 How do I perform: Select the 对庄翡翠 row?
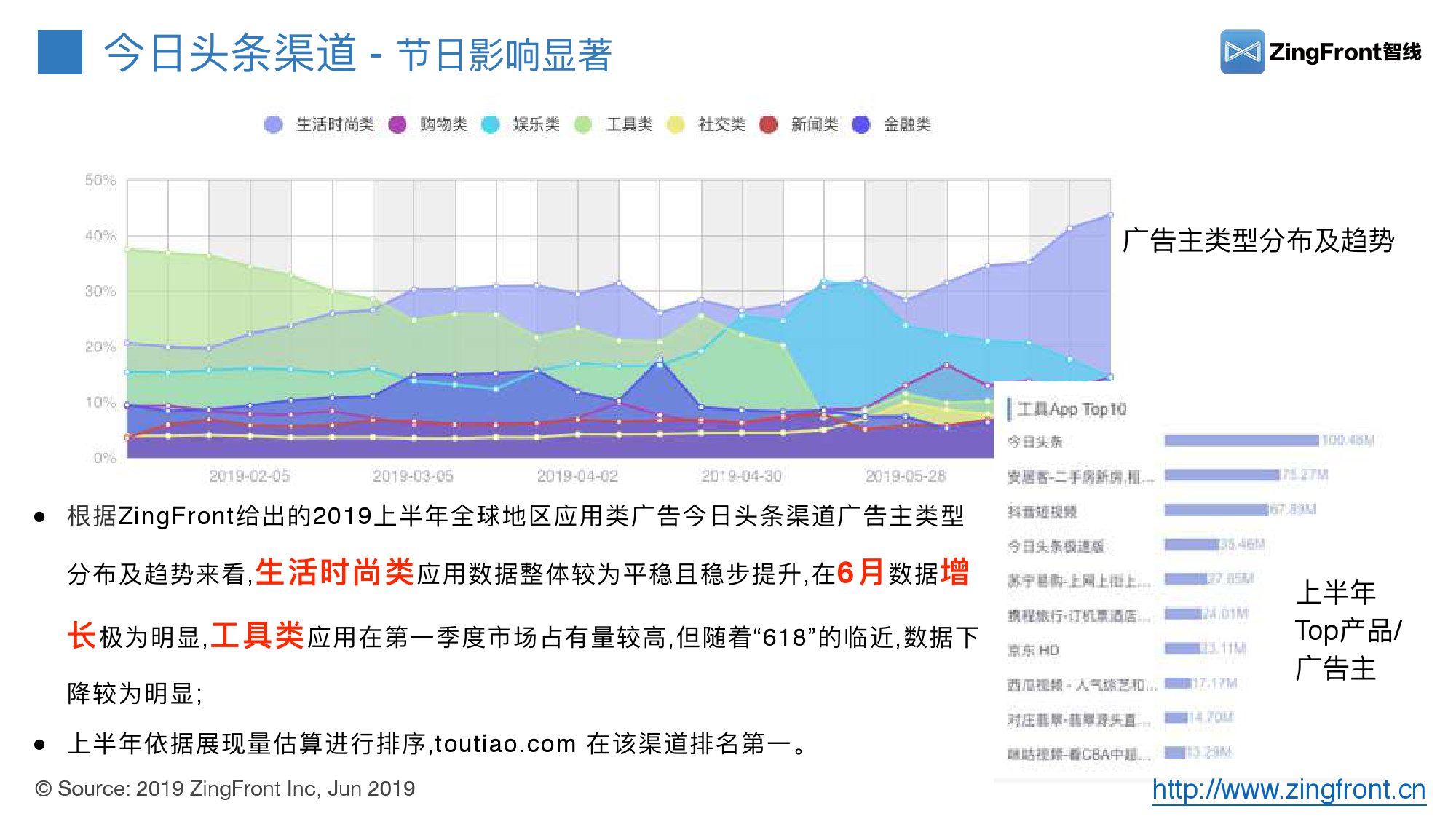click(1120, 719)
